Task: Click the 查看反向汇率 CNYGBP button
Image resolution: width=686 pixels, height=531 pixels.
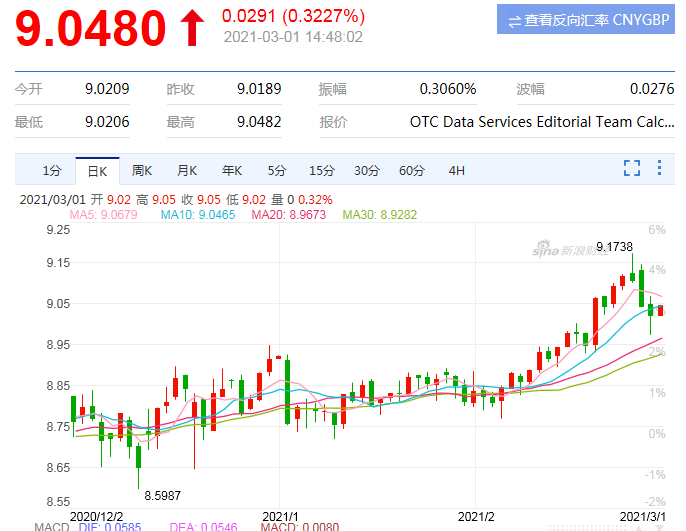Action: [585, 20]
